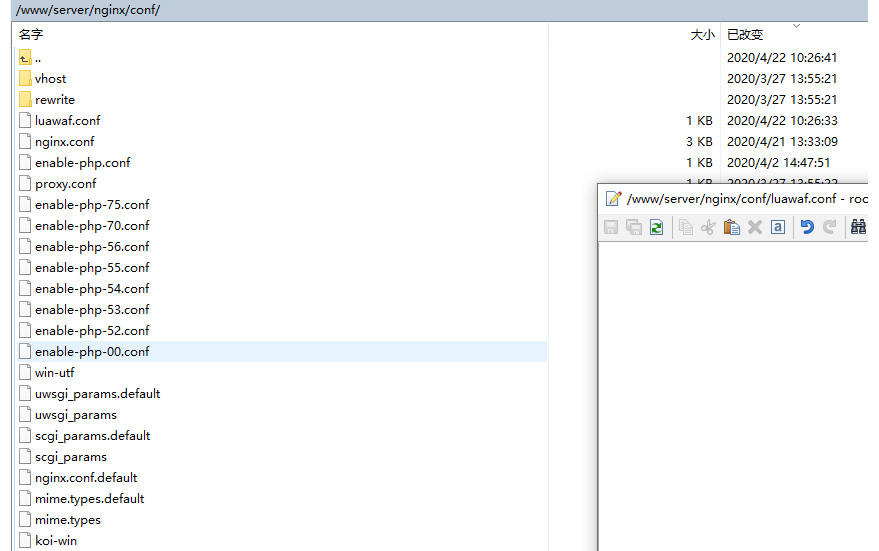Click the koi-win file icon
879x551 pixels.
click(x=25, y=540)
